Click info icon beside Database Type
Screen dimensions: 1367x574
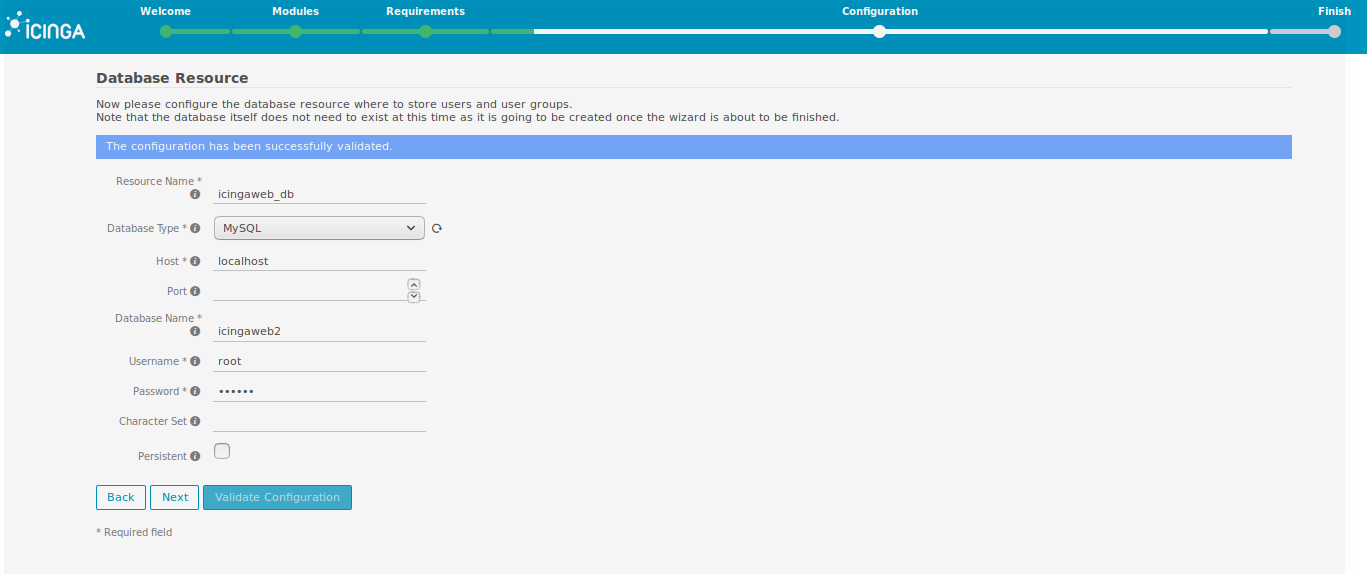pyautogui.click(x=195, y=228)
